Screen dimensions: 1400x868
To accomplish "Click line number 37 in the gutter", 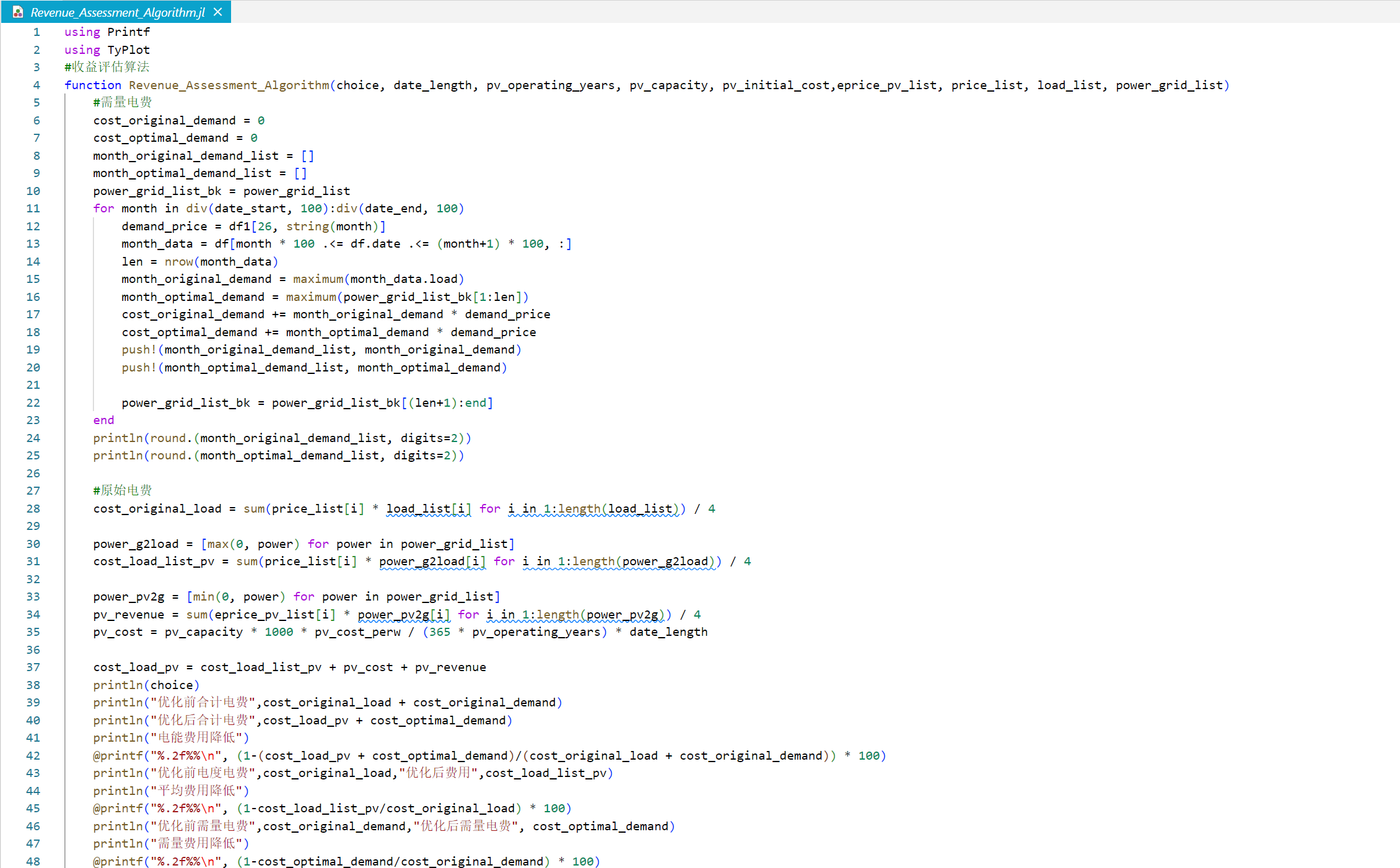I will pos(33,667).
